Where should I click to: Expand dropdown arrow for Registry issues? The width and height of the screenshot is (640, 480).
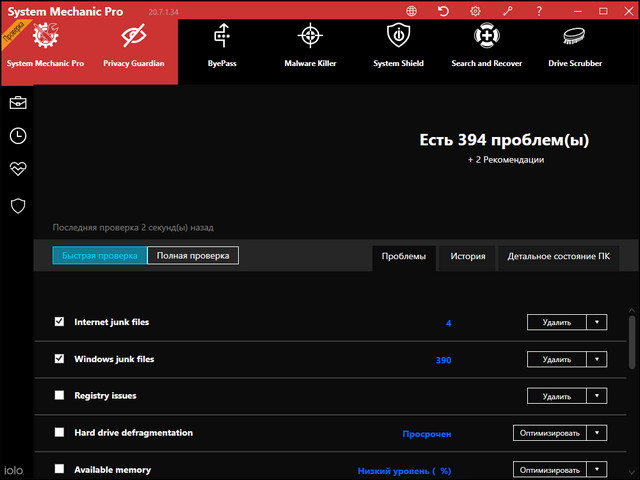pos(596,396)
